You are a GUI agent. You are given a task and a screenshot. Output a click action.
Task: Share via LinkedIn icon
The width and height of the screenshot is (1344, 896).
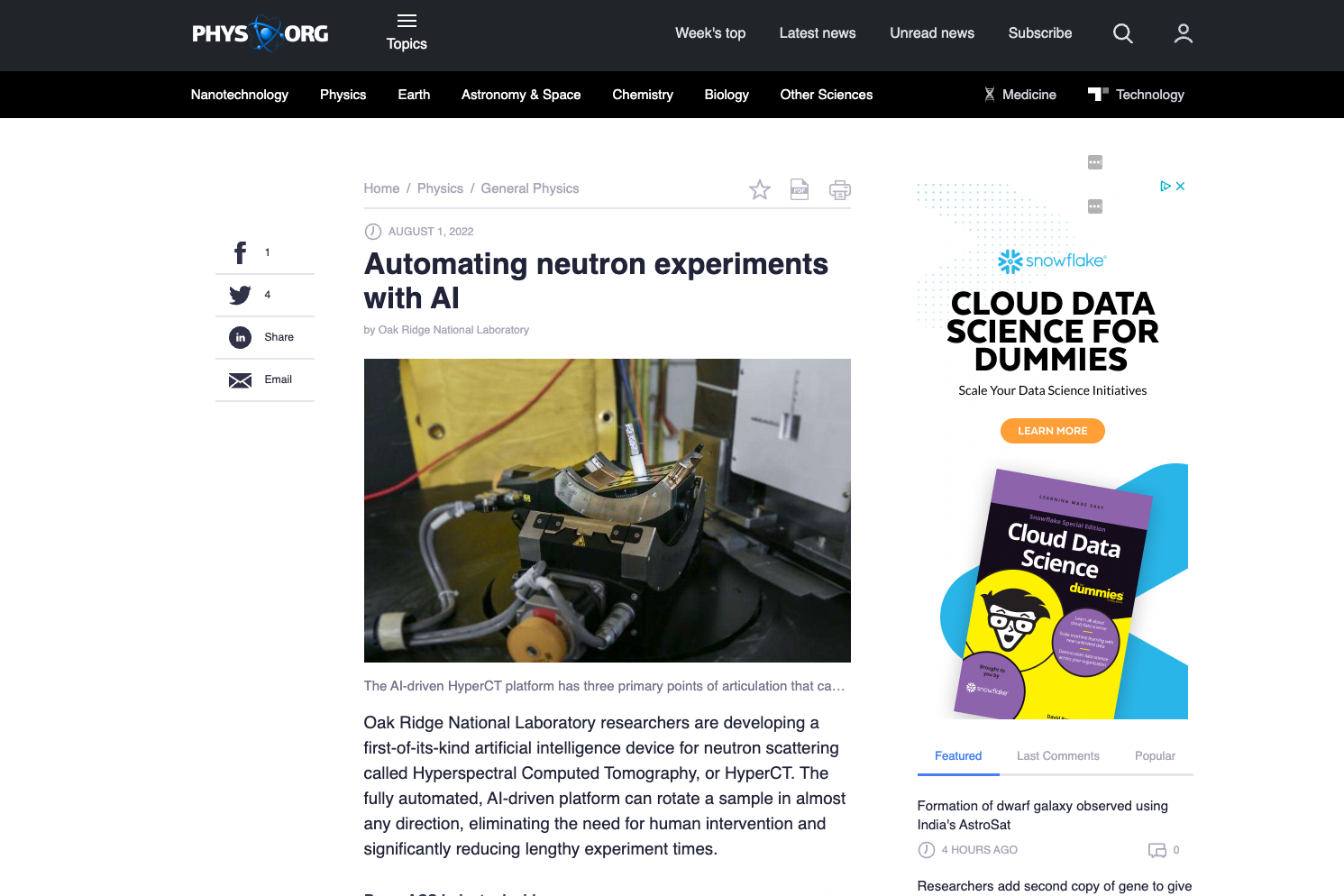240,337
